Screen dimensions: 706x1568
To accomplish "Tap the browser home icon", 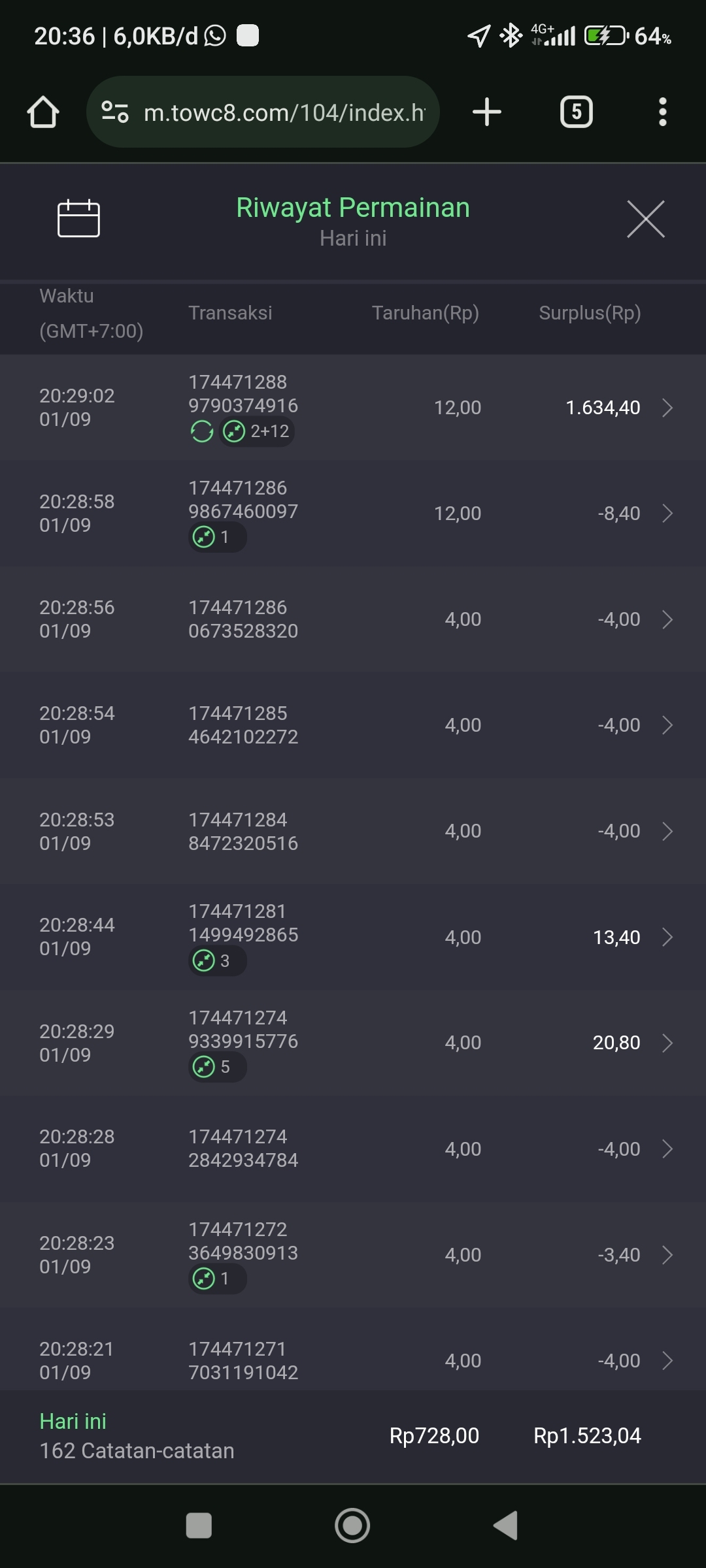I will coord(43,112).
